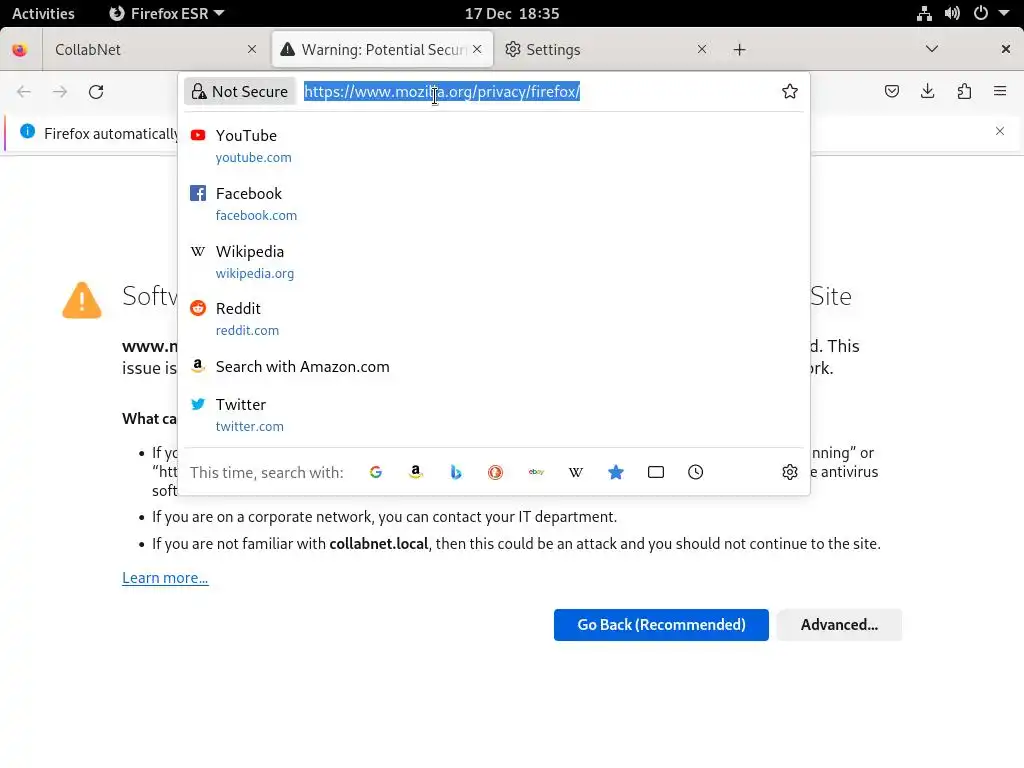The width and height of the screenshot is (1024, 768).
Task: Open the pinned Firefox tab
Action: click(x=20, y=50)
